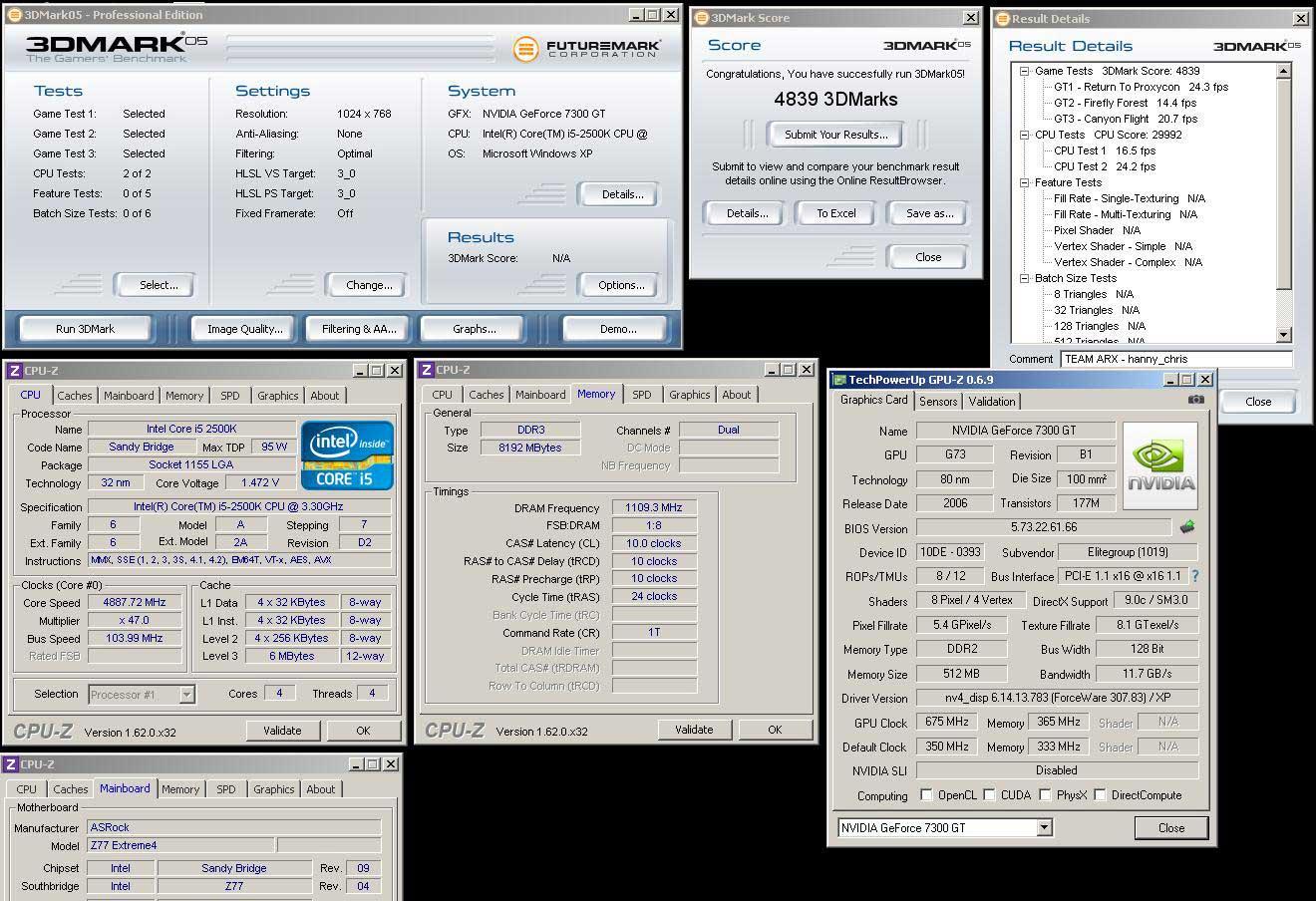Screen dimensions: 1316x901
Task: Open the SPD tab in CPU-Z Memory window
Action: coord(642,395)
